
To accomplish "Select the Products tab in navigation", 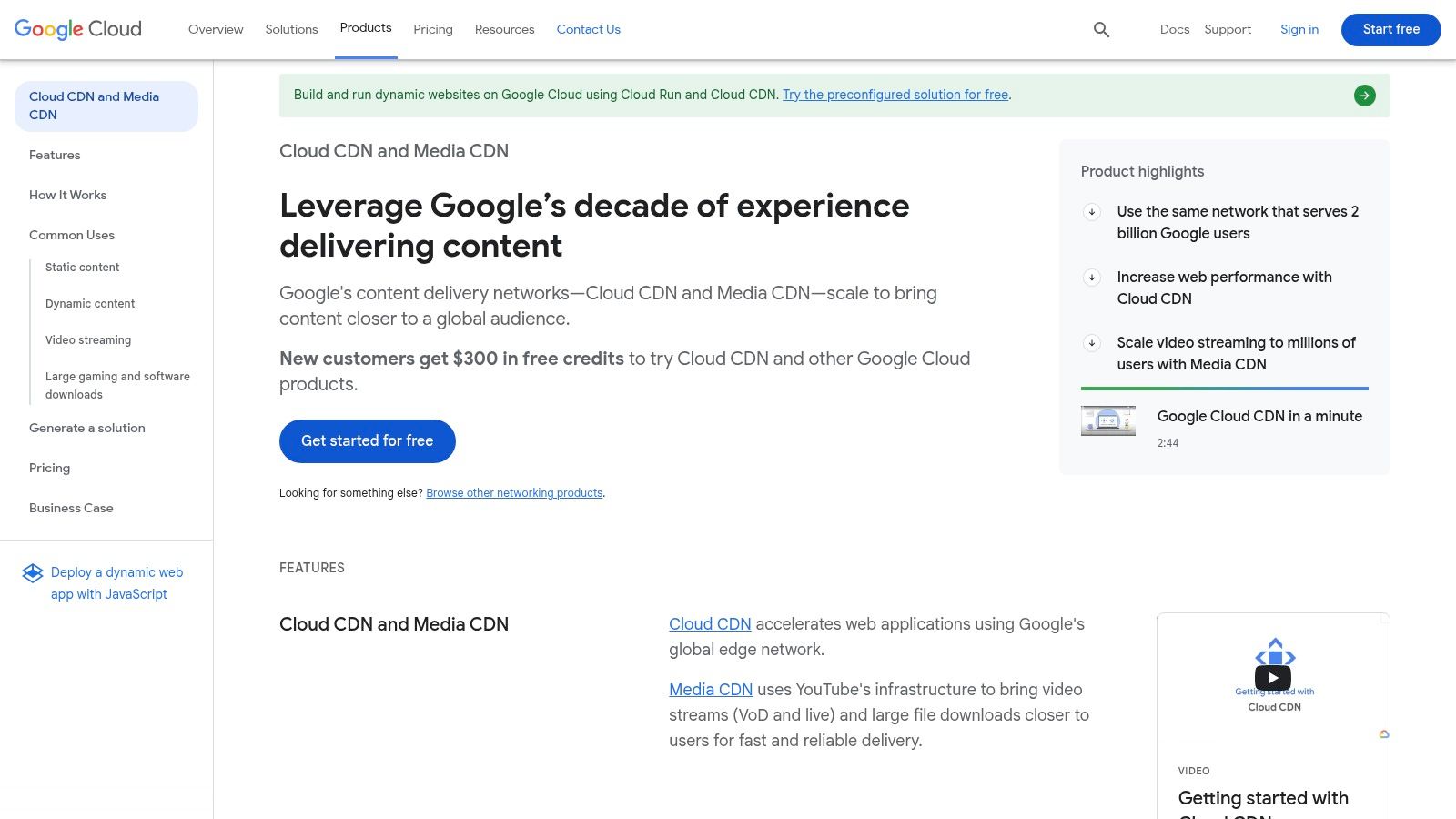I will coord(366,28).
